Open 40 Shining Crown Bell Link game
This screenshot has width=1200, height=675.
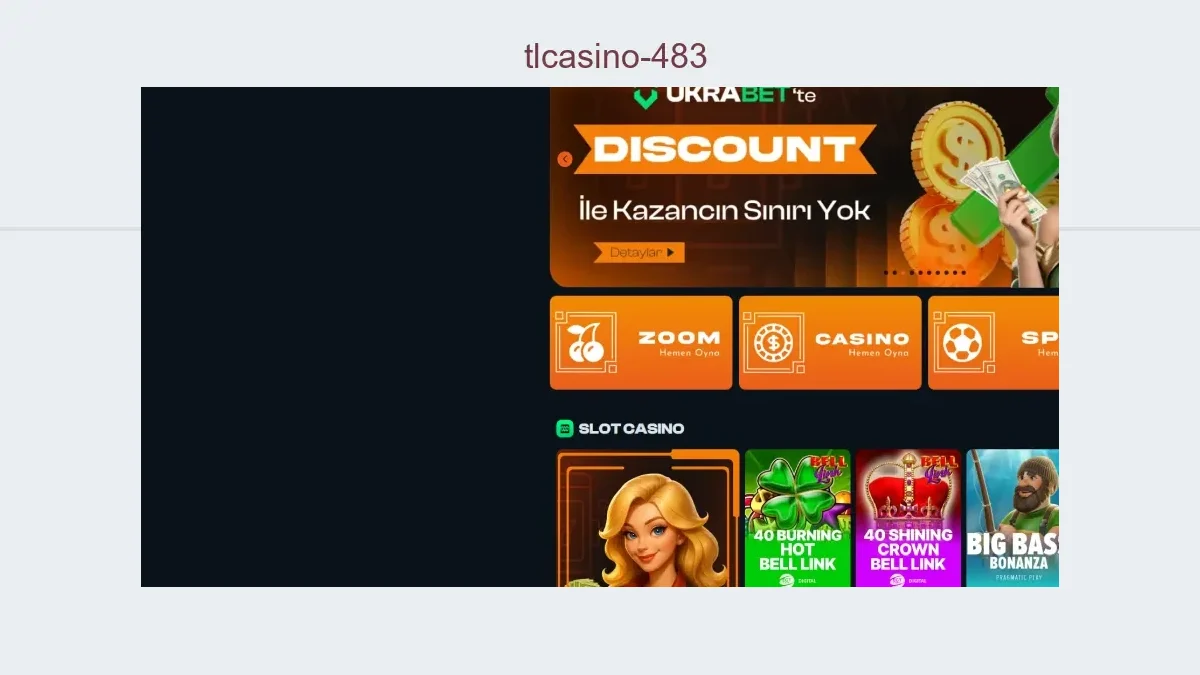tap(908, 518)
